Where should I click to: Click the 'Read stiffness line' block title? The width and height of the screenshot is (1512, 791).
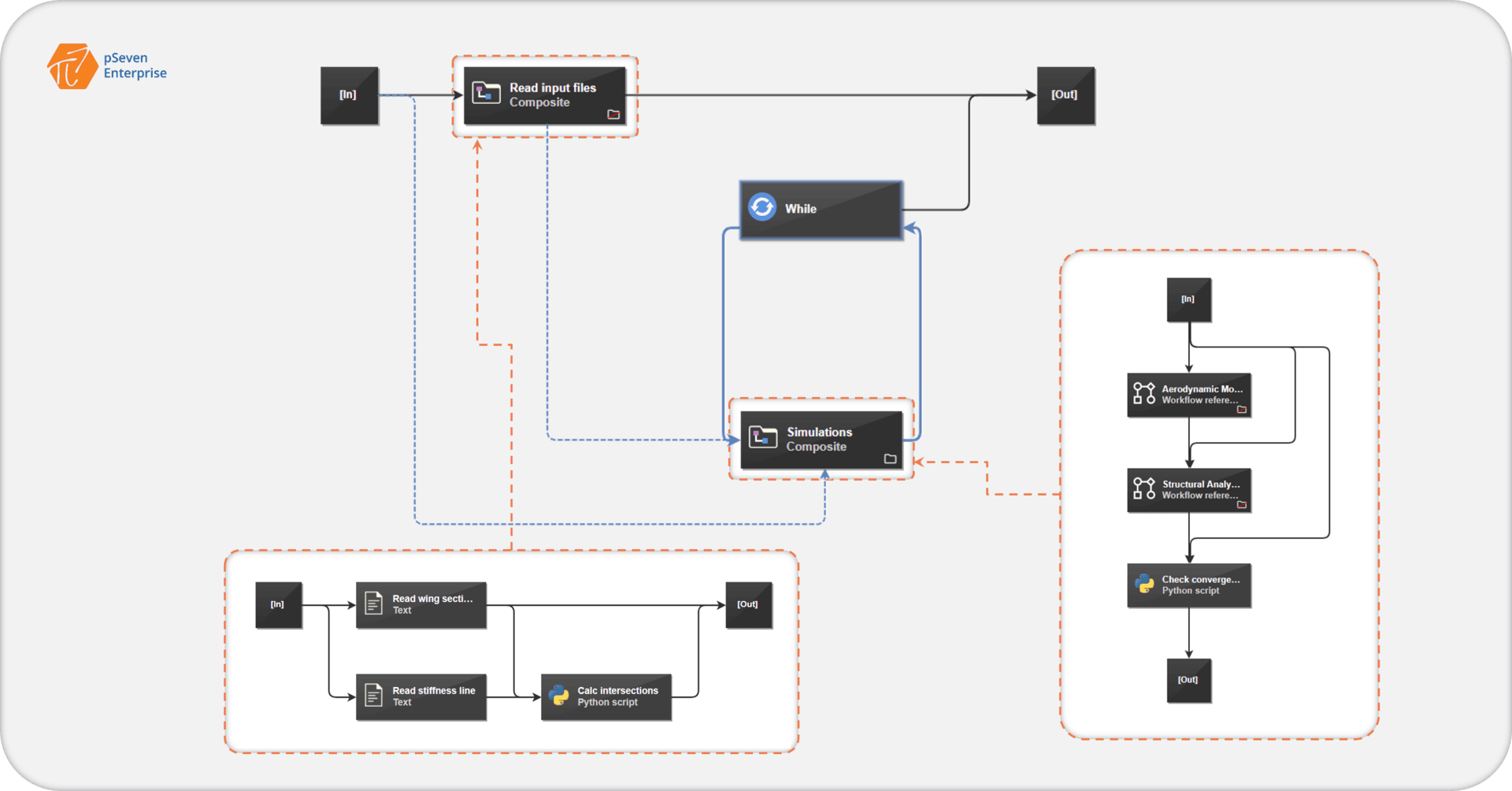(x=434, y=690)
